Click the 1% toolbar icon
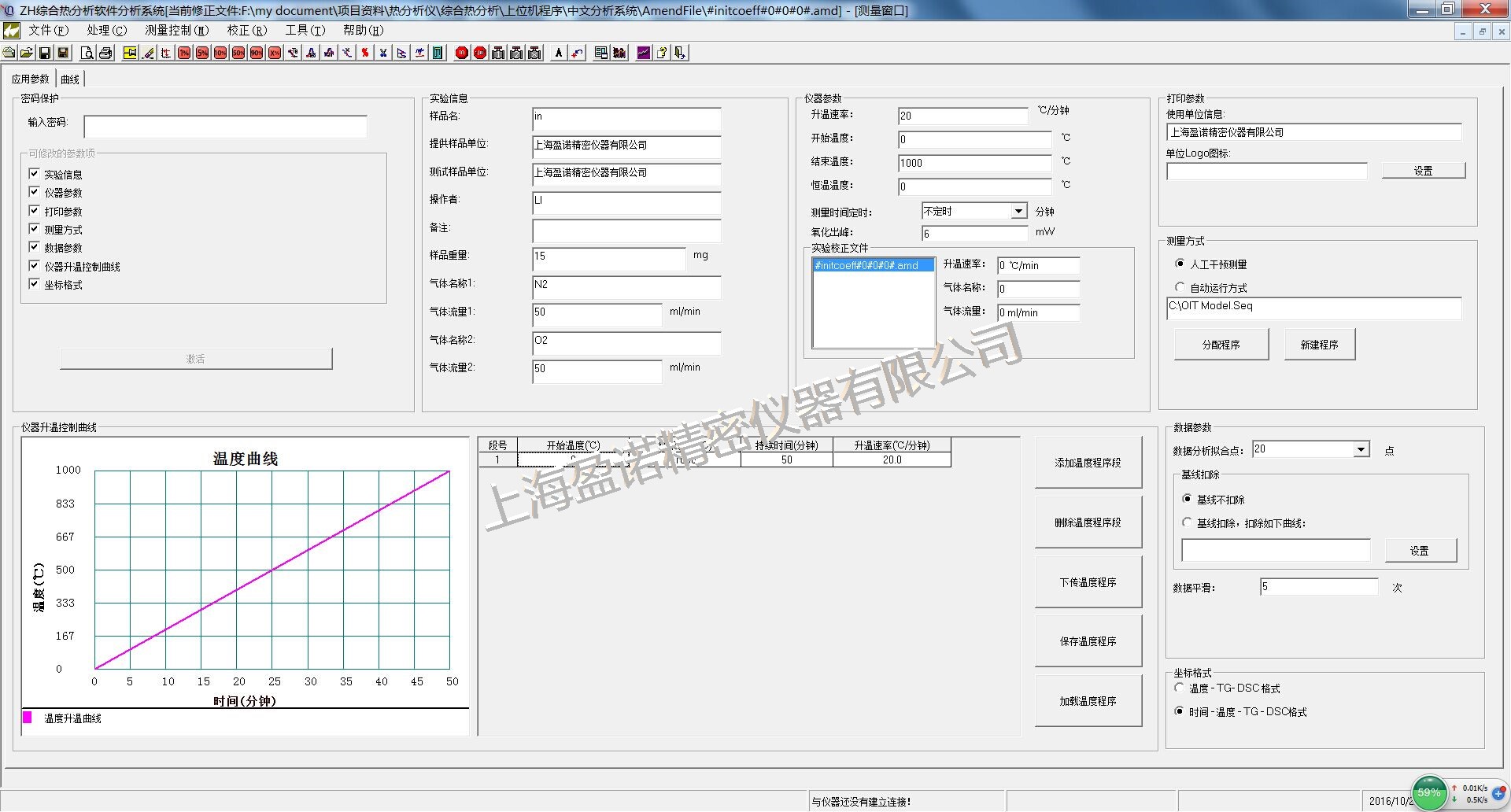This screenshot has height=812, width=1511. [x=184, y=53]
